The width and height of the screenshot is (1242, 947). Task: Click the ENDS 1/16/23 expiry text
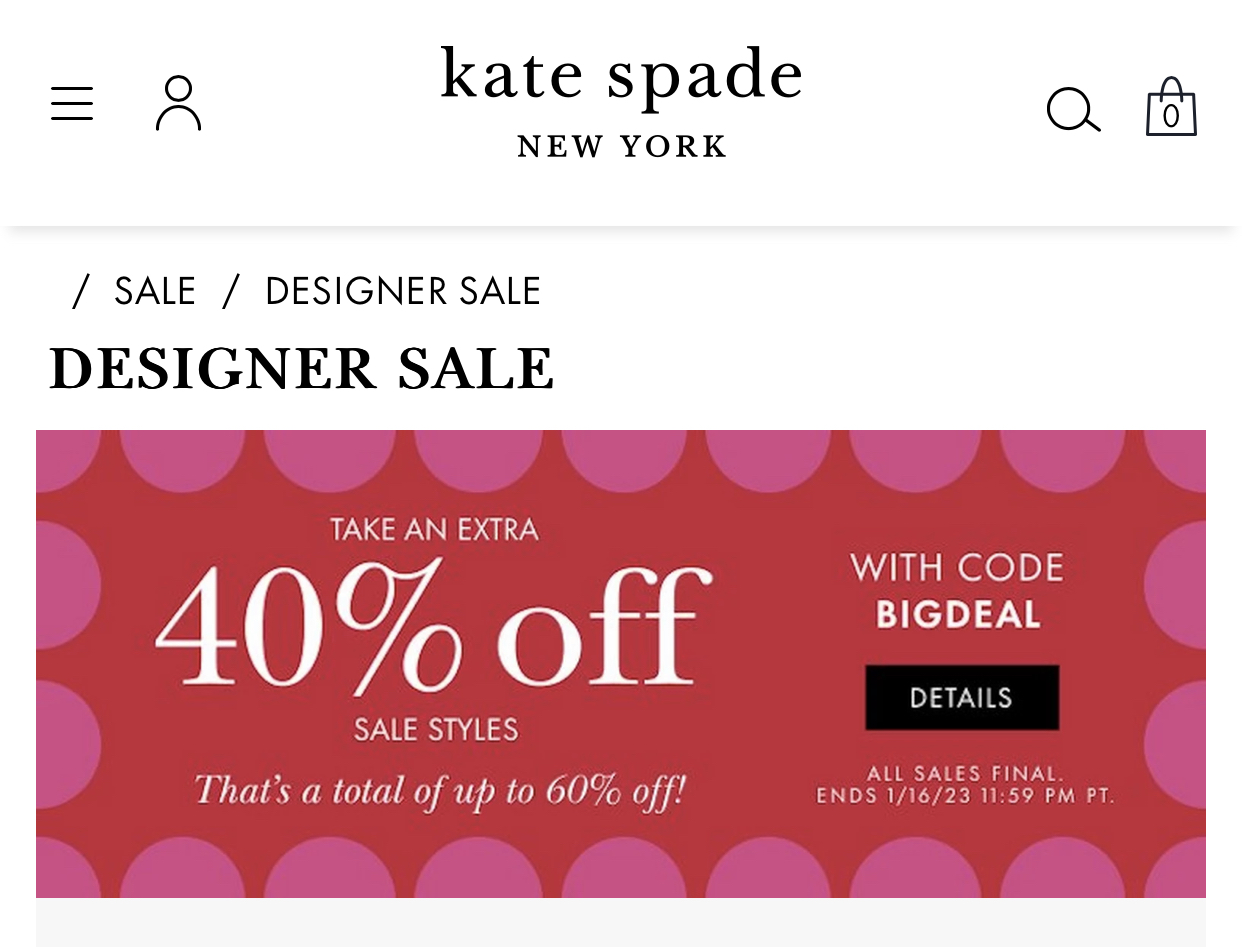pos(965,797)
